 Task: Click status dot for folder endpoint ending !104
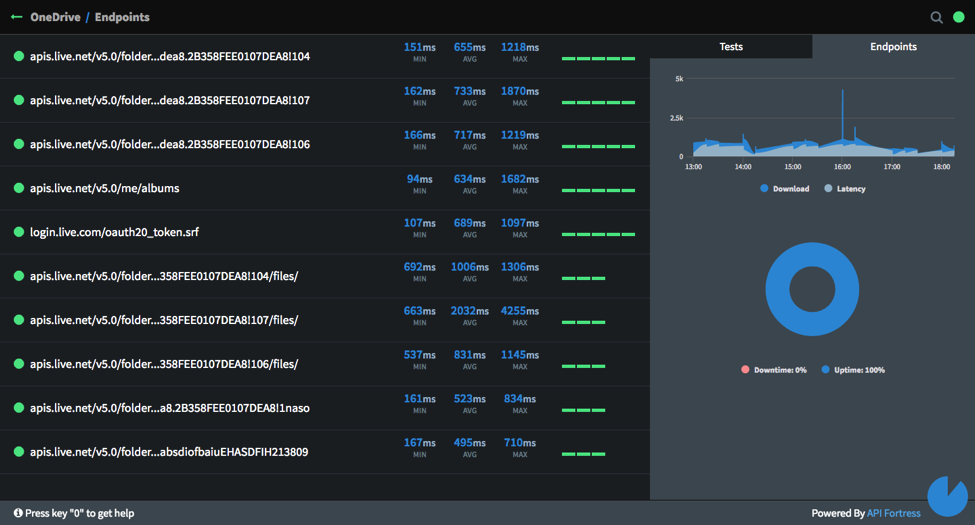click(19, 56)
